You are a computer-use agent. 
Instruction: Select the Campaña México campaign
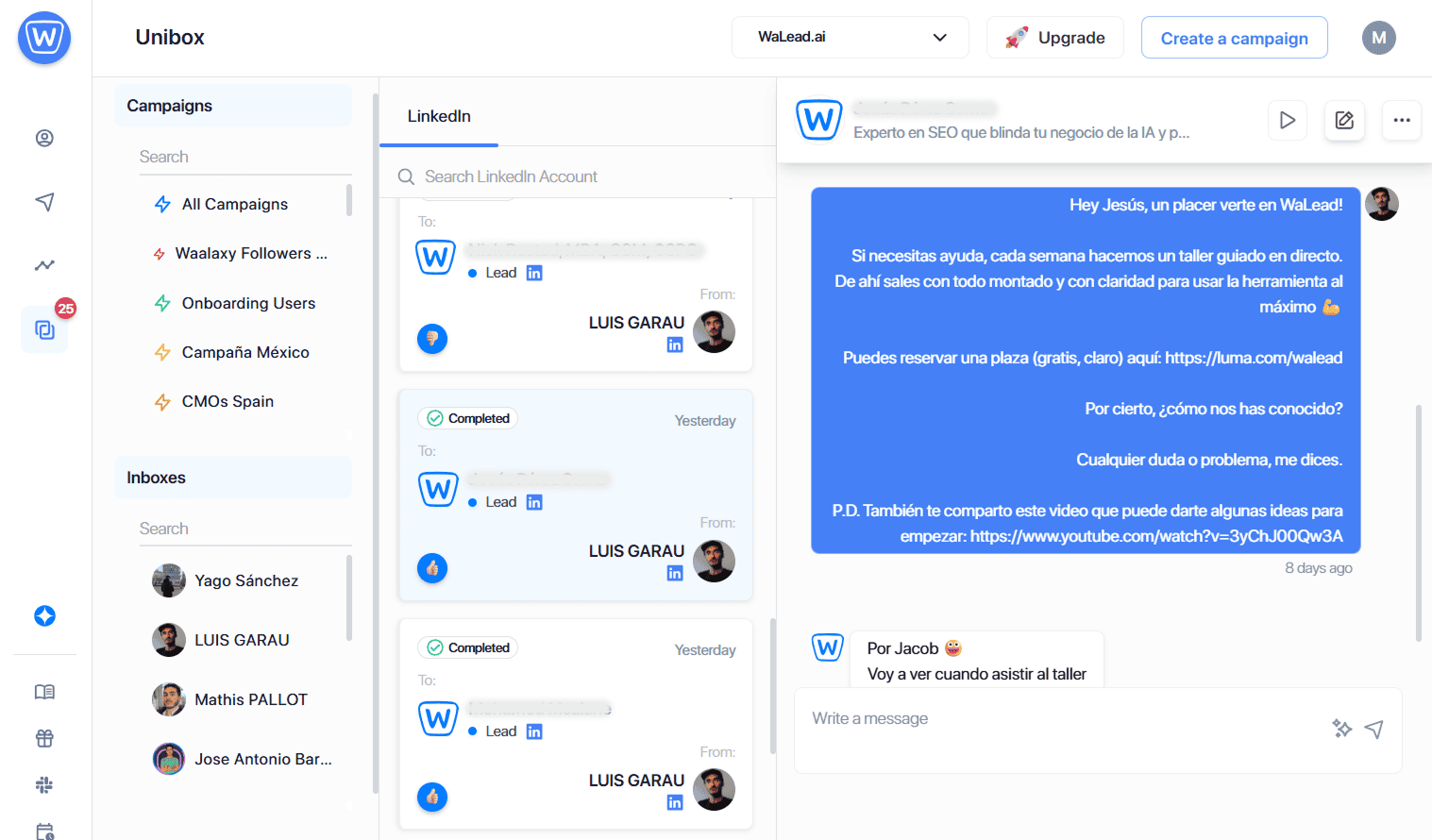[231, 352]
